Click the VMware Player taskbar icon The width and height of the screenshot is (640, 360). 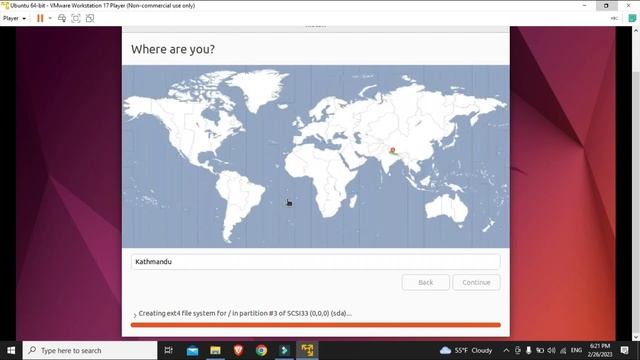click(x=307, y=350)
